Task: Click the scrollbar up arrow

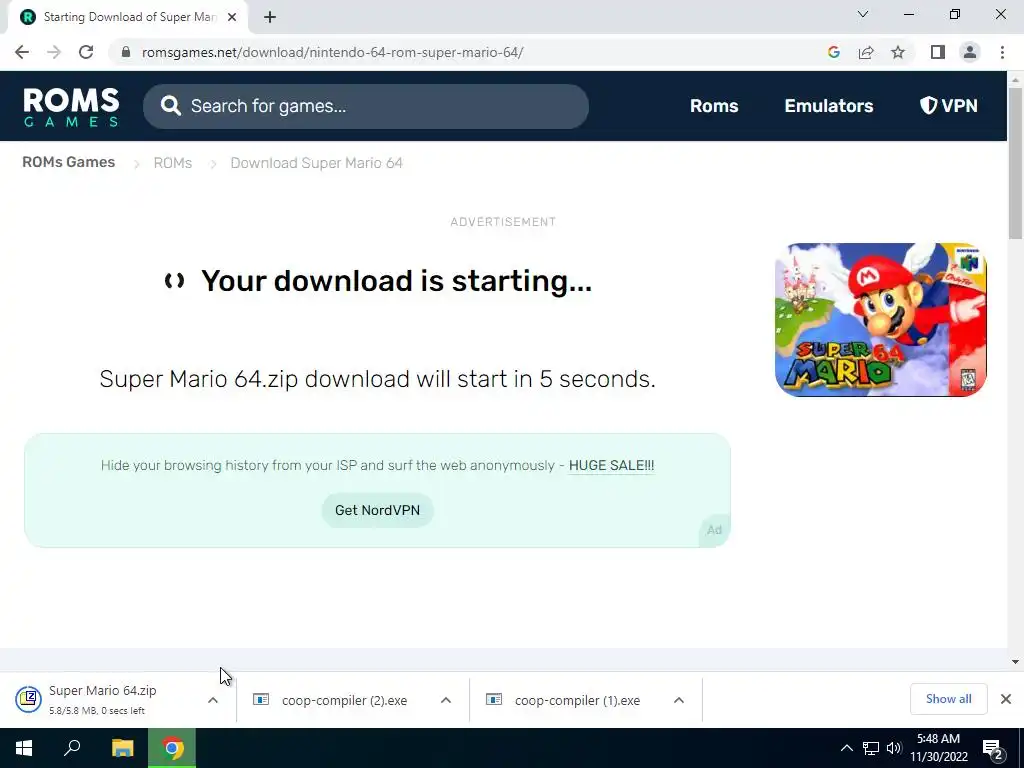Action: [x=1015, y=80]
